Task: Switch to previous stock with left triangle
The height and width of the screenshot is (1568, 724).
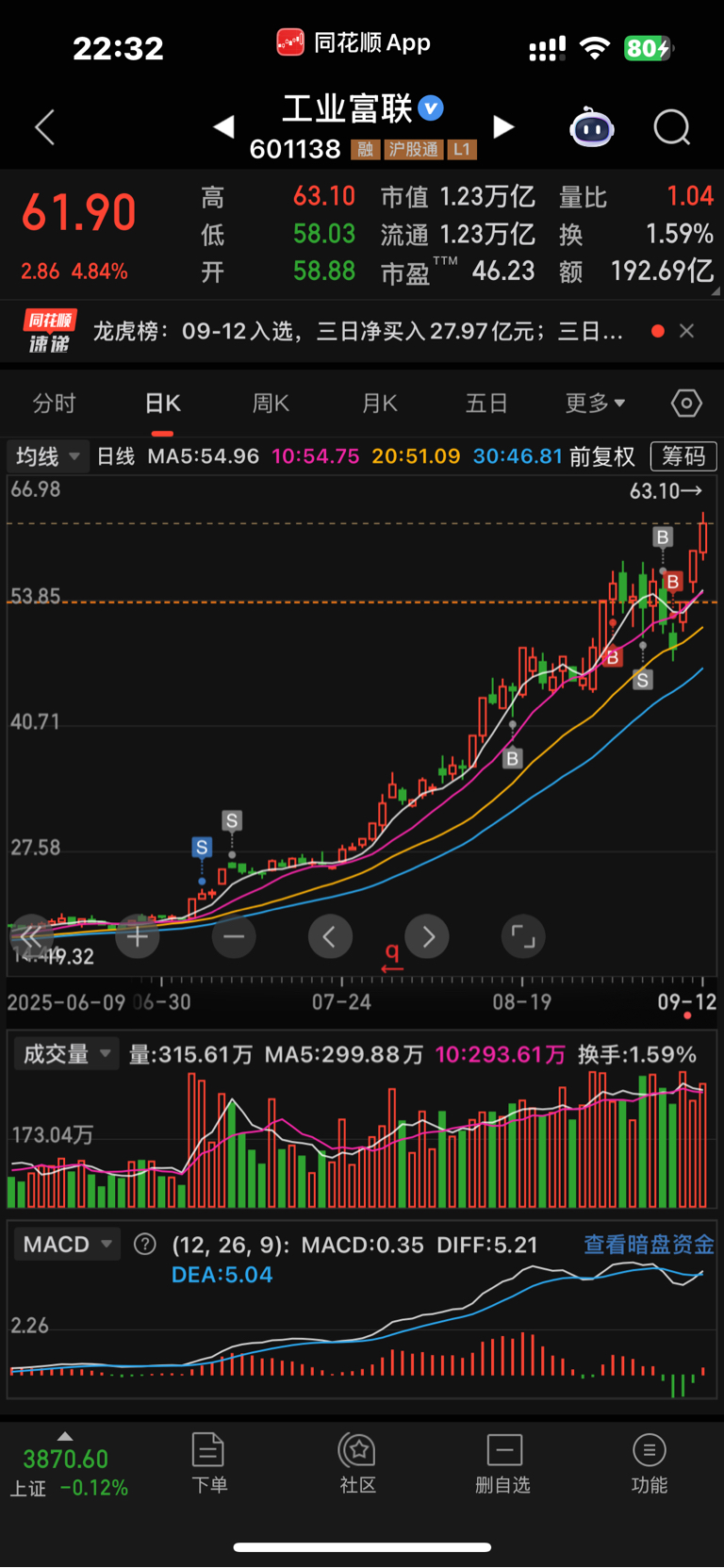Action: point(223,126)
